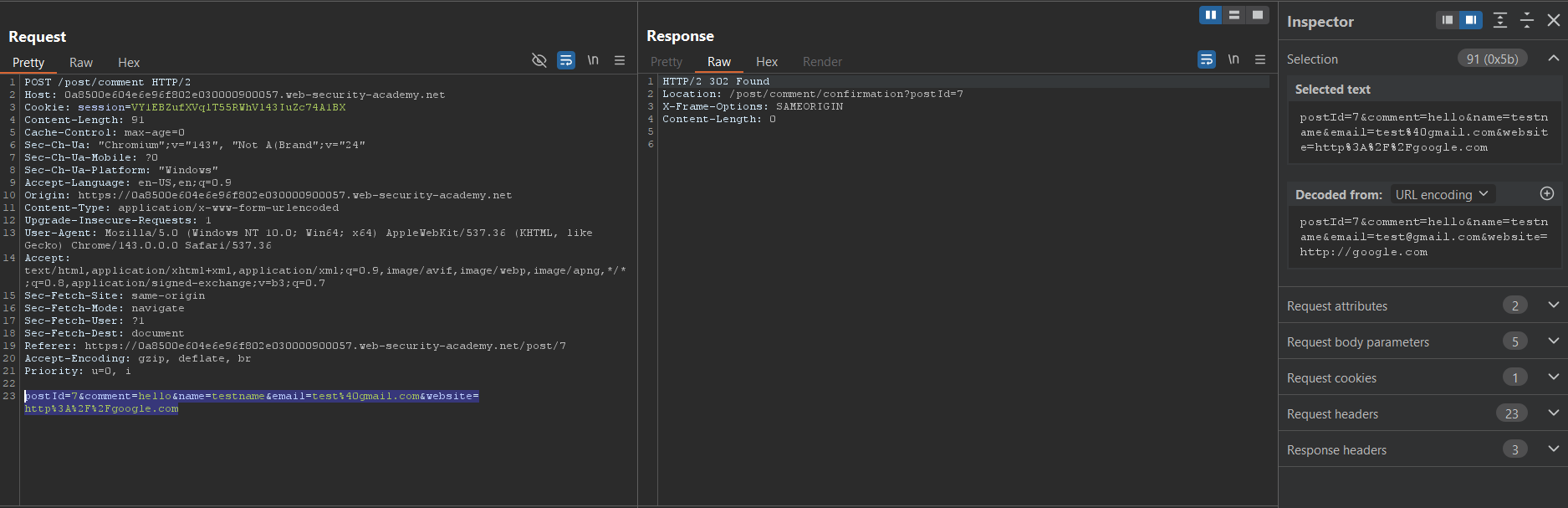Open the URL encoding decode dropdown
The image size is (1568, 508).
(1442, 194)
